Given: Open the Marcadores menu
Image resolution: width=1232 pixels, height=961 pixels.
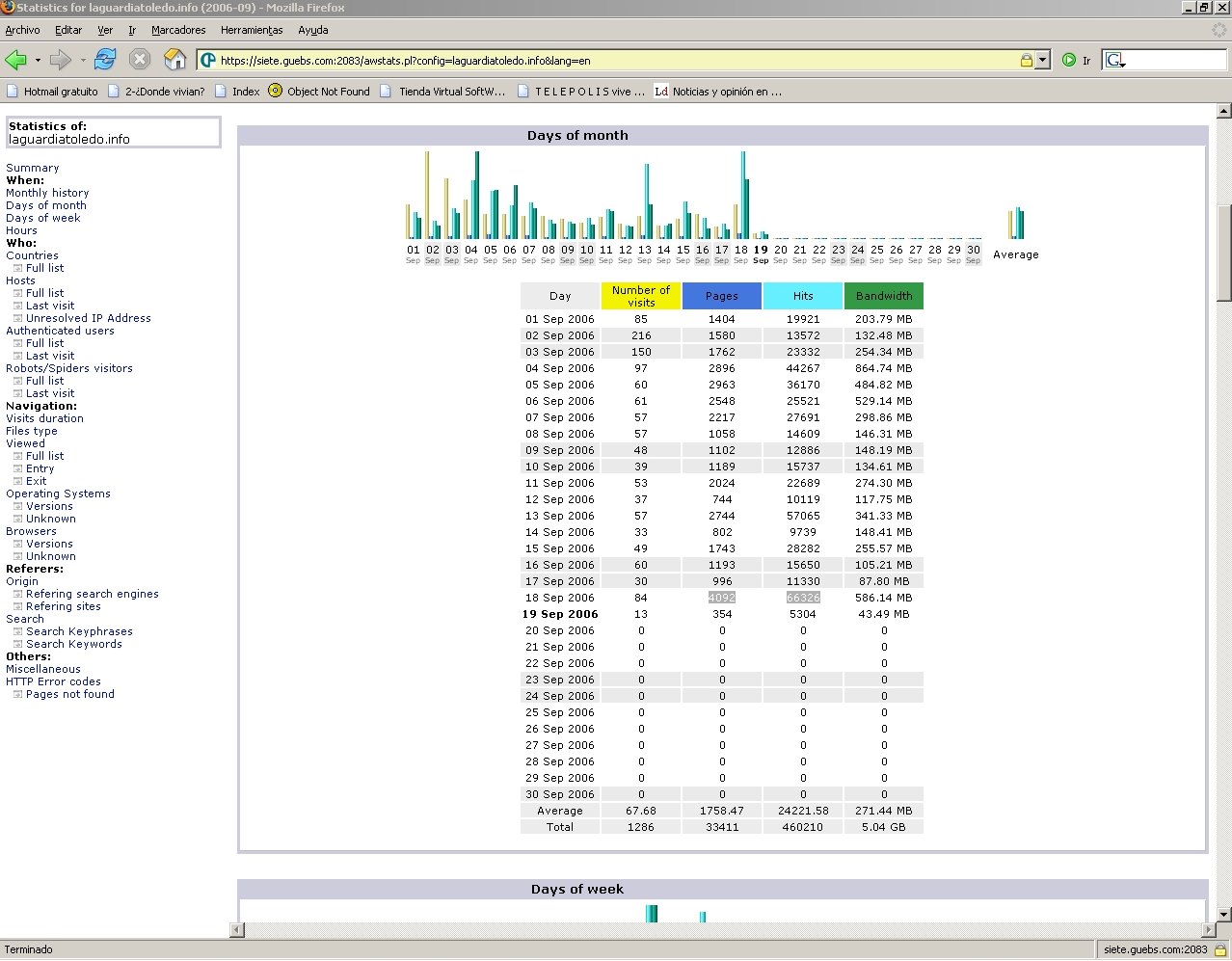Looking at the screenshot, I should pos(178,30).
